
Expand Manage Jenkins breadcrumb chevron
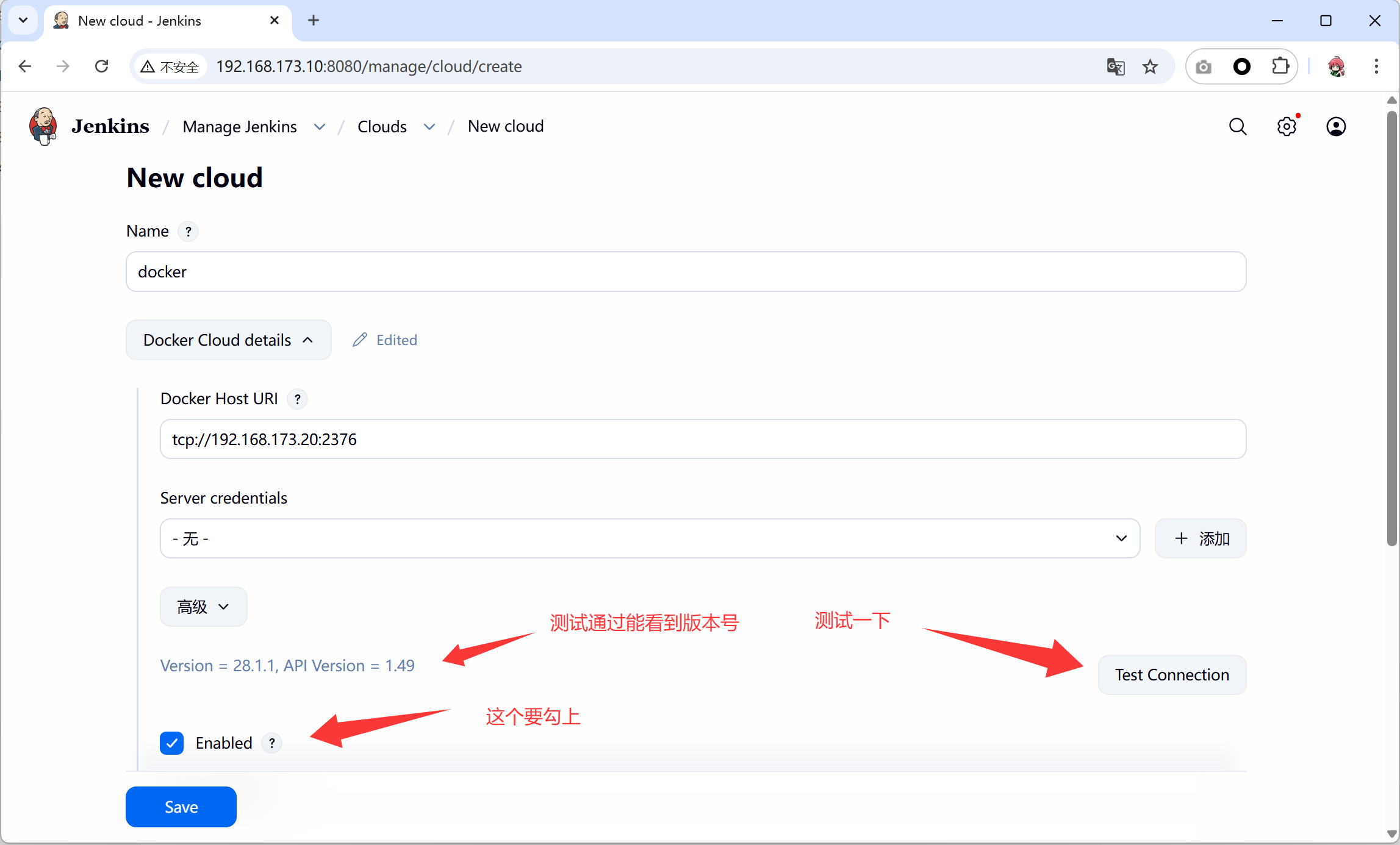pyautogui.click(x=320, y=127)
